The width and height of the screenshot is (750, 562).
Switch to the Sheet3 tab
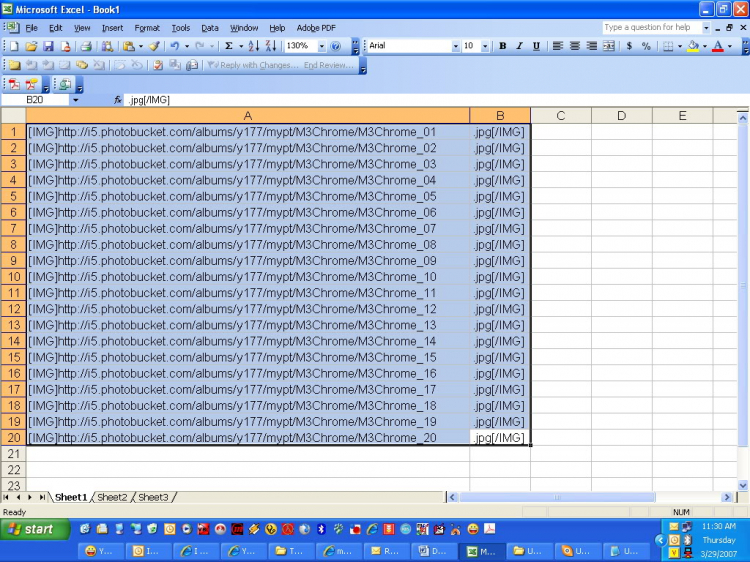pyautogui.click(x=153, y=497)
